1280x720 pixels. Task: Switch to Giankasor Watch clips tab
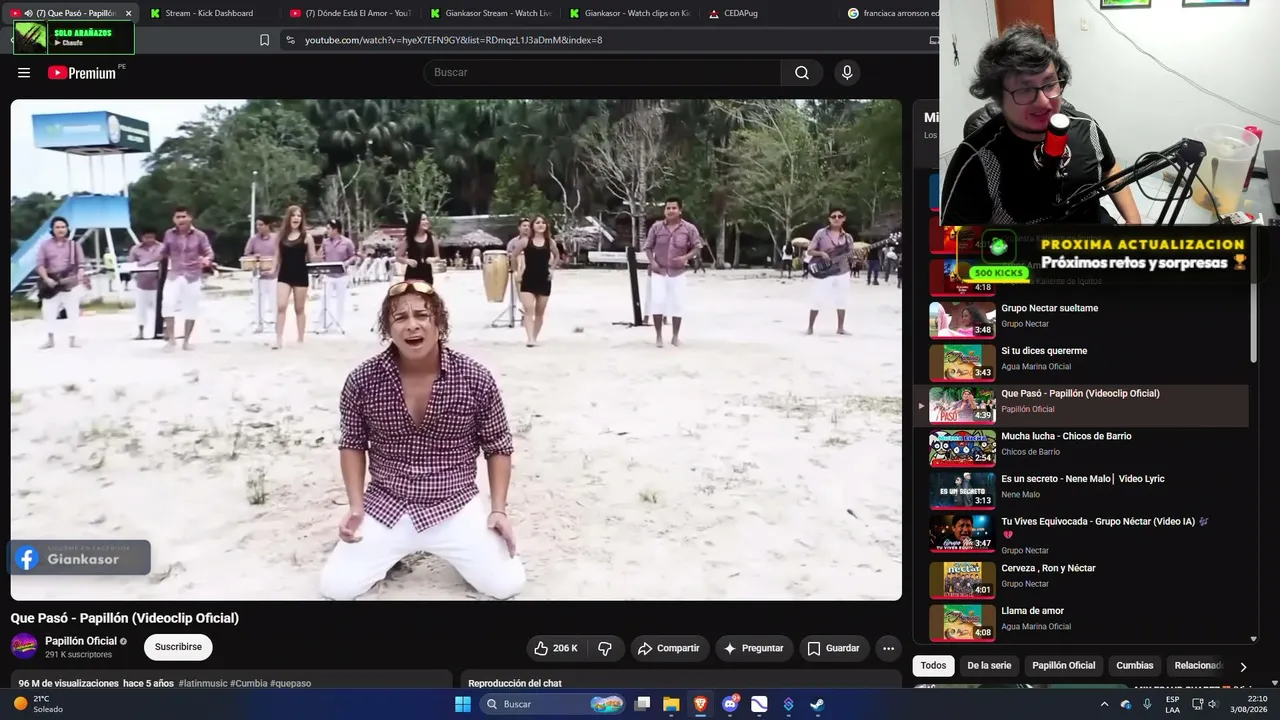(629, 13)
